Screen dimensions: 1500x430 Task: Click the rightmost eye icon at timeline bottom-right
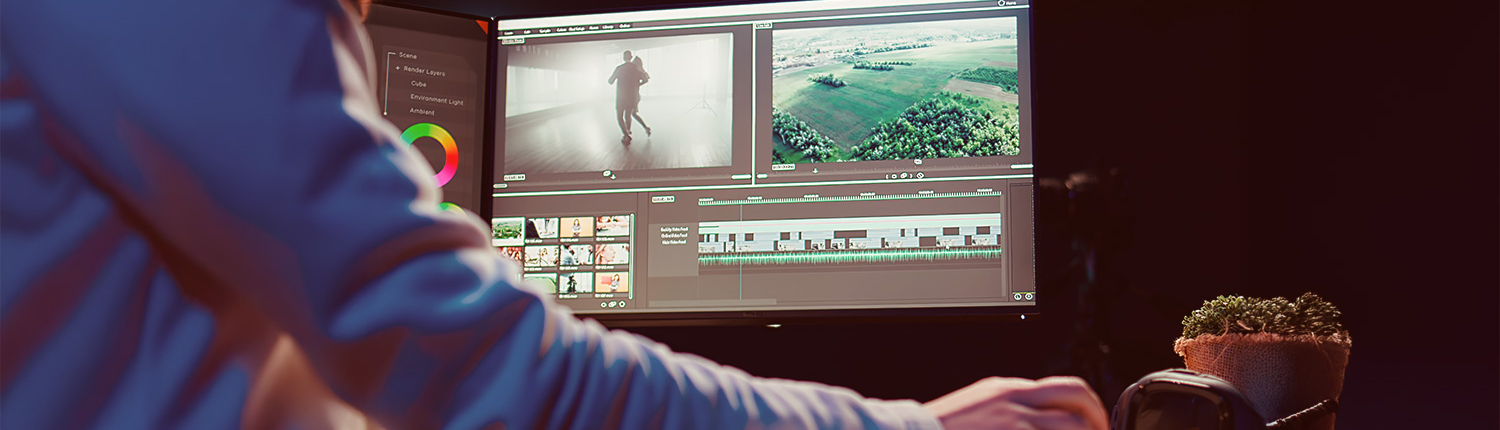point(1029,296)
